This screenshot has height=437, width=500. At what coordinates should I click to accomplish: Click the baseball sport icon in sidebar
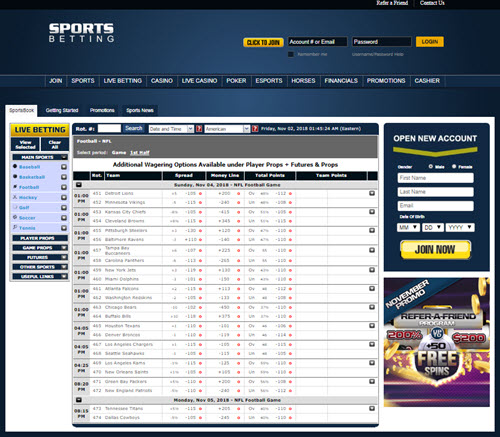click(15, 166)
